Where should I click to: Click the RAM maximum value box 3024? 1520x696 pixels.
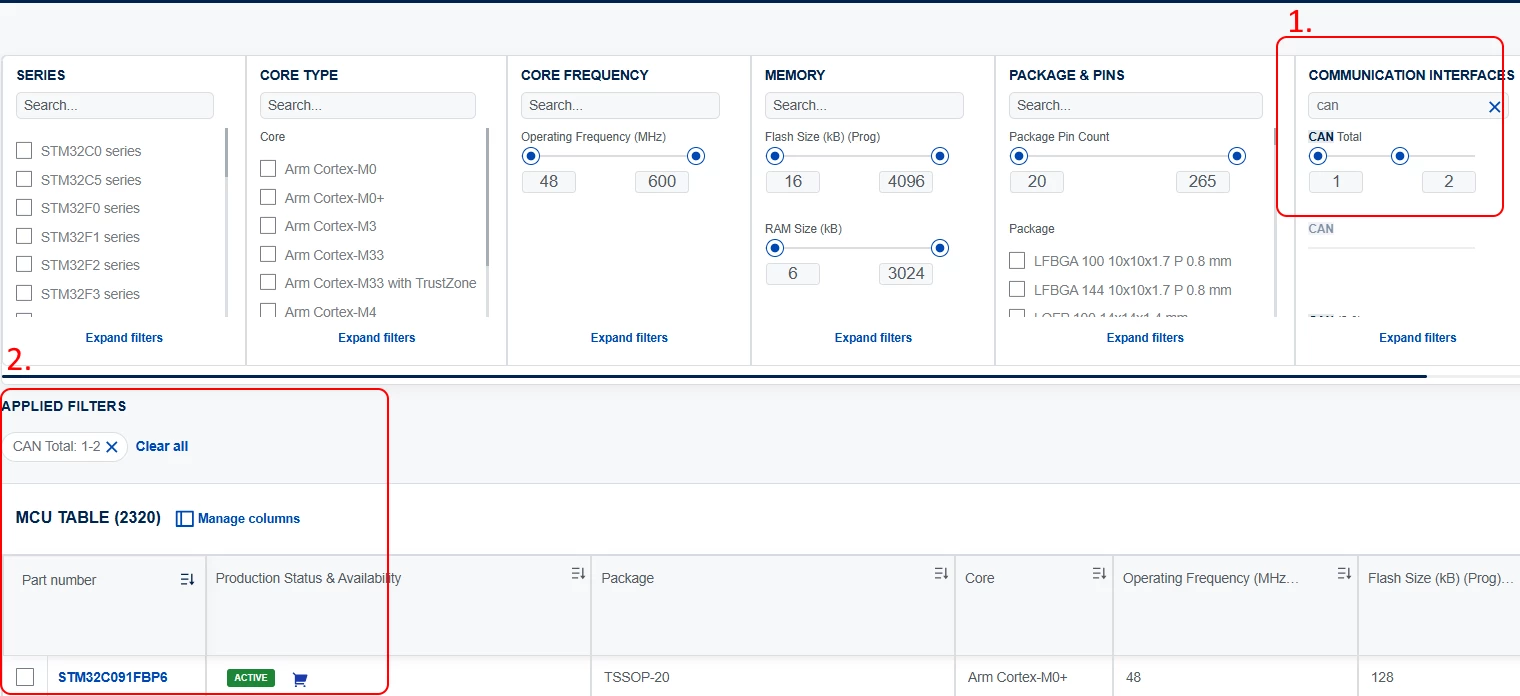pos(906,274)
